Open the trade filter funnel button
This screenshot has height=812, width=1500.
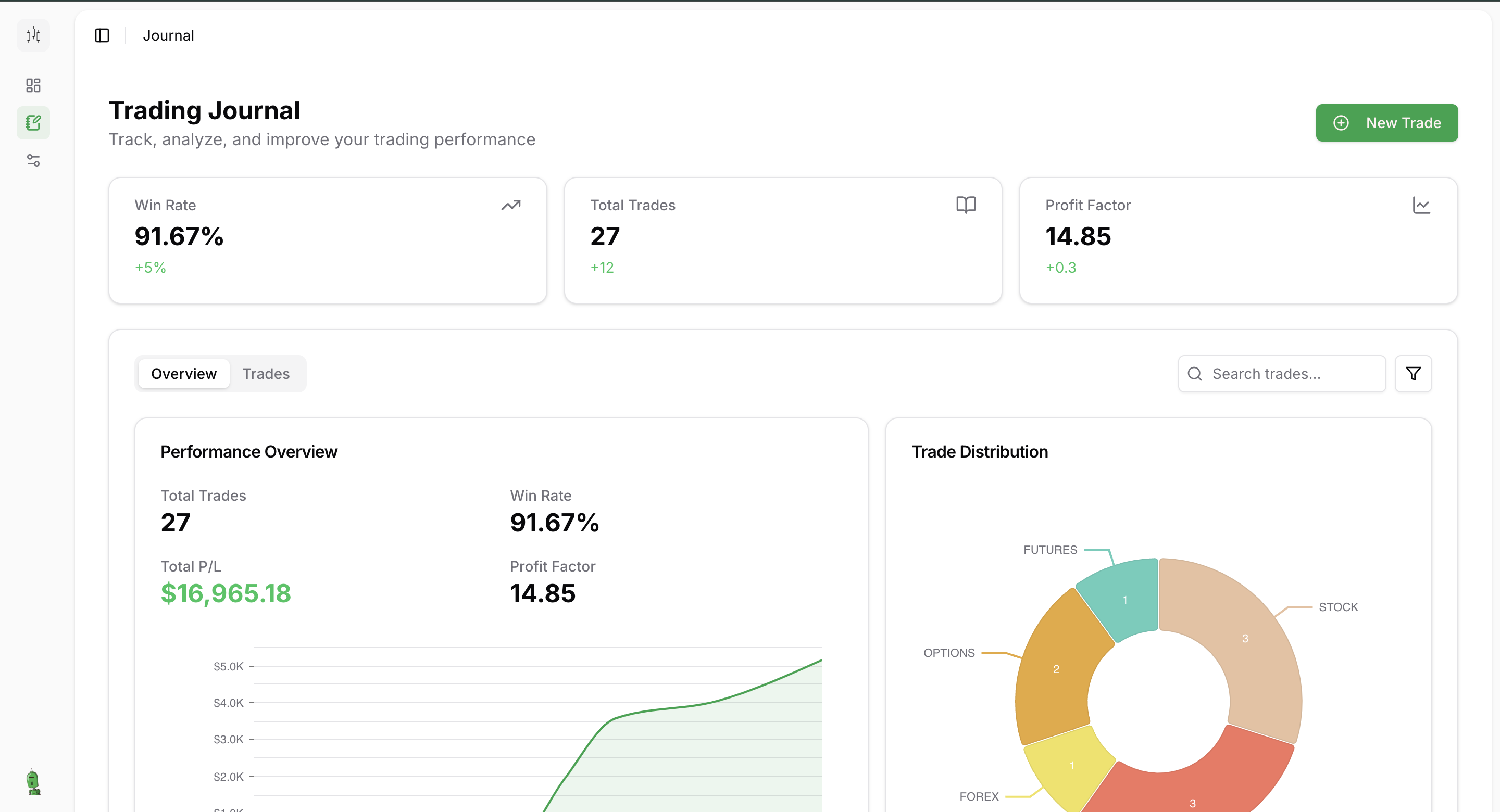coord(1413,374)
